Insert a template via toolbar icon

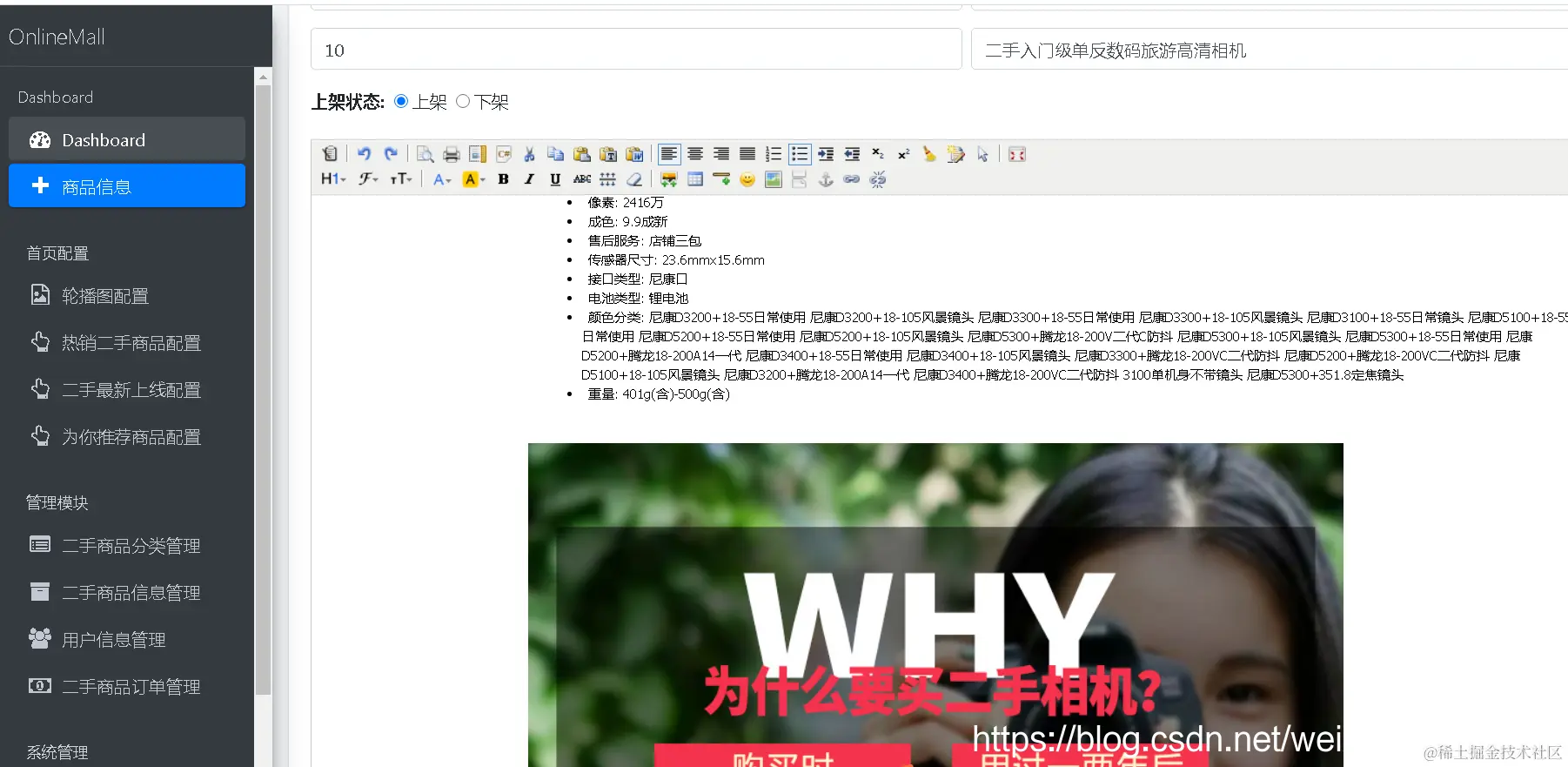point(477,154)
